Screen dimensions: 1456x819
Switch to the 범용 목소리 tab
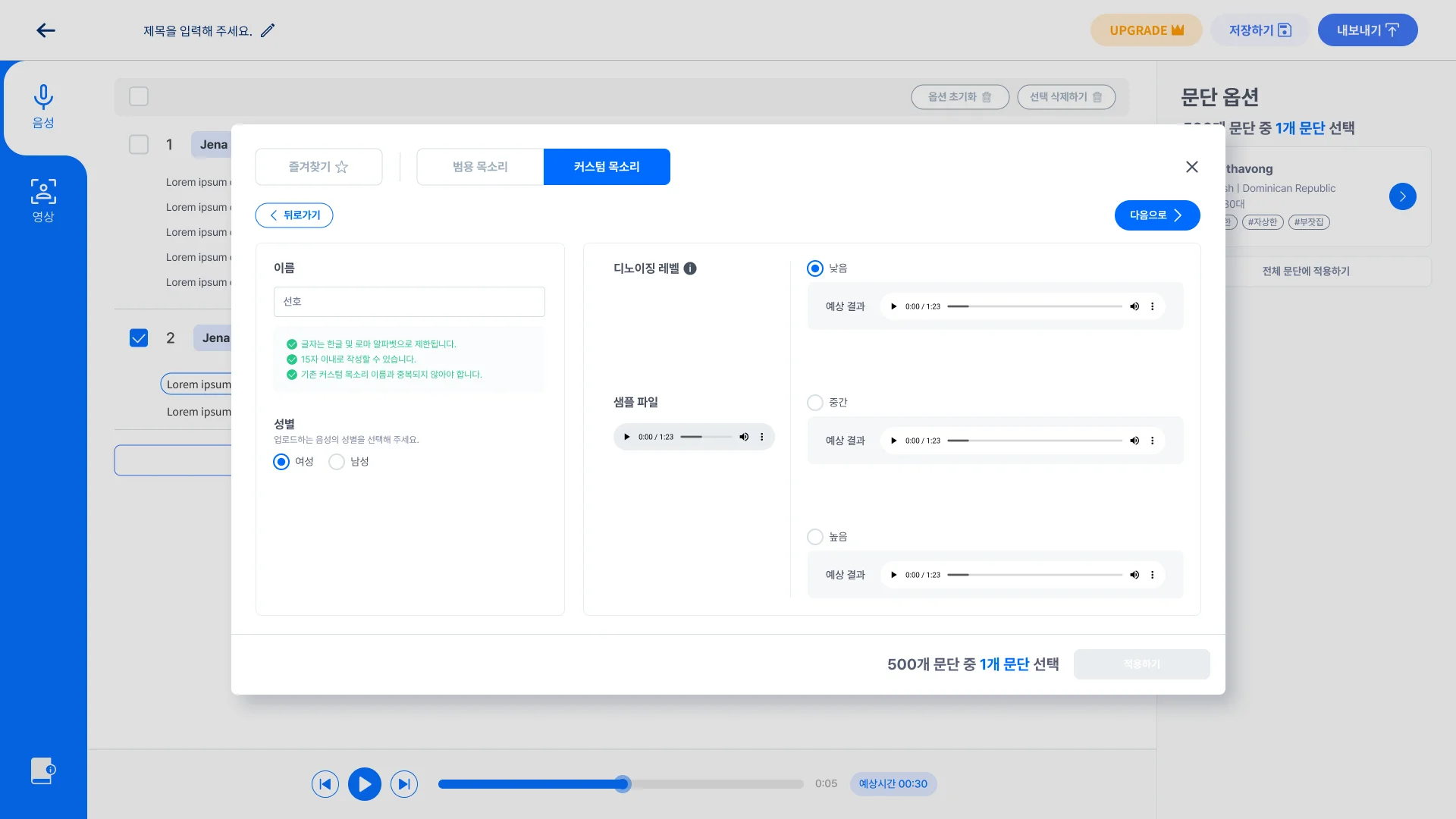[480, 167]
